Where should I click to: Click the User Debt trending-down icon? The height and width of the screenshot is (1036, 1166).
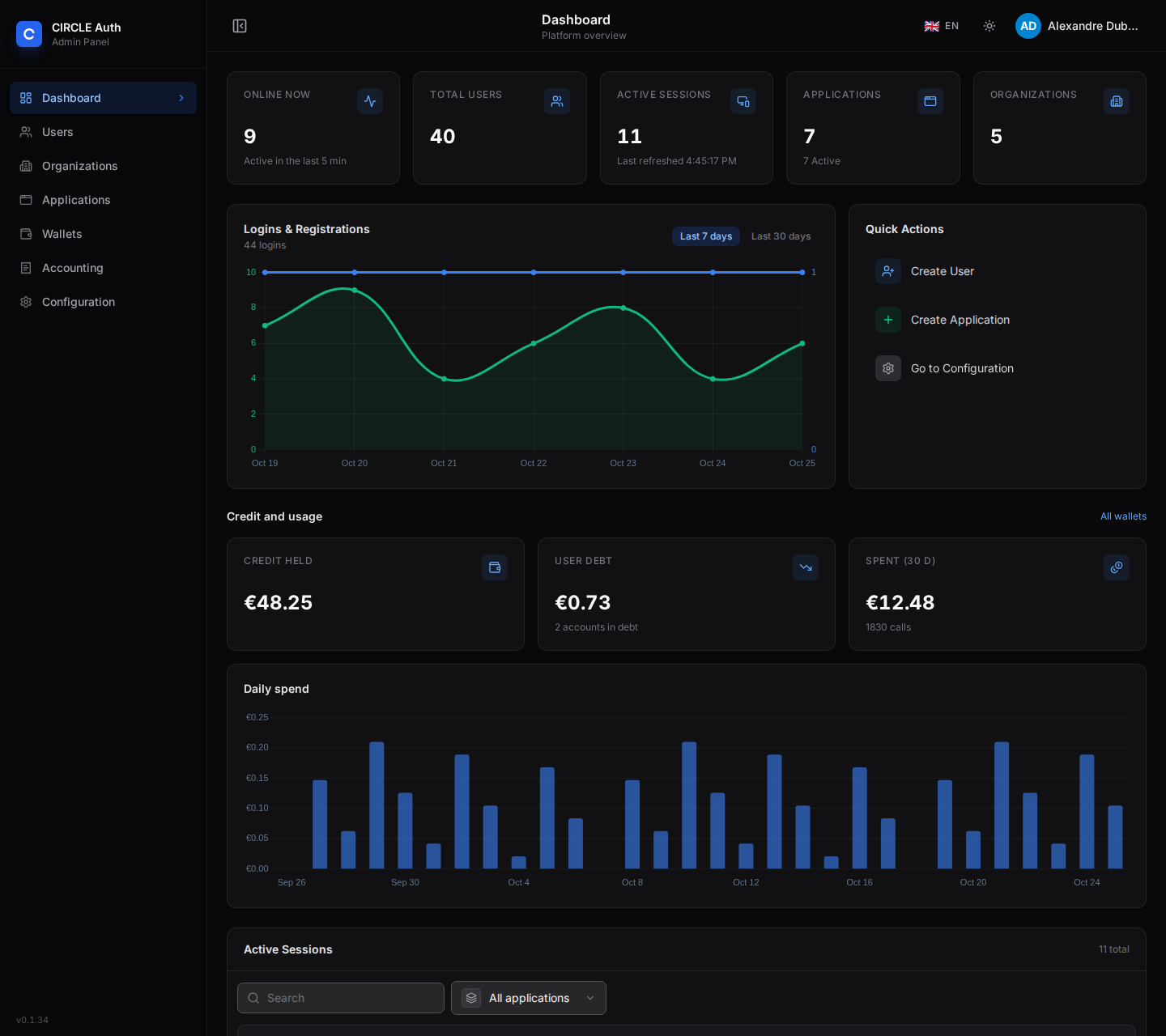point(806,567)
